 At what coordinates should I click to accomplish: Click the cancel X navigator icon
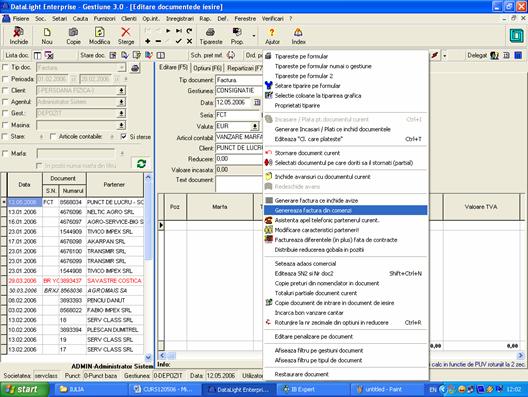coord(189,41)
